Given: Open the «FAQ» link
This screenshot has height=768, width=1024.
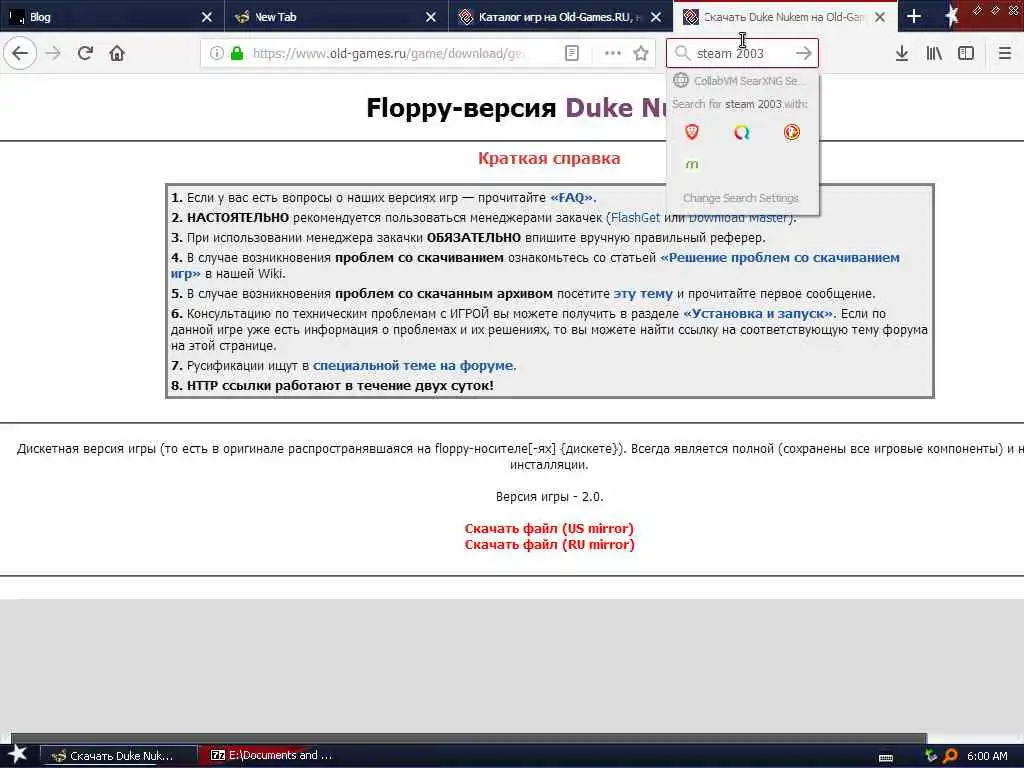Looking at the screenshot, I should click(573, 197).
